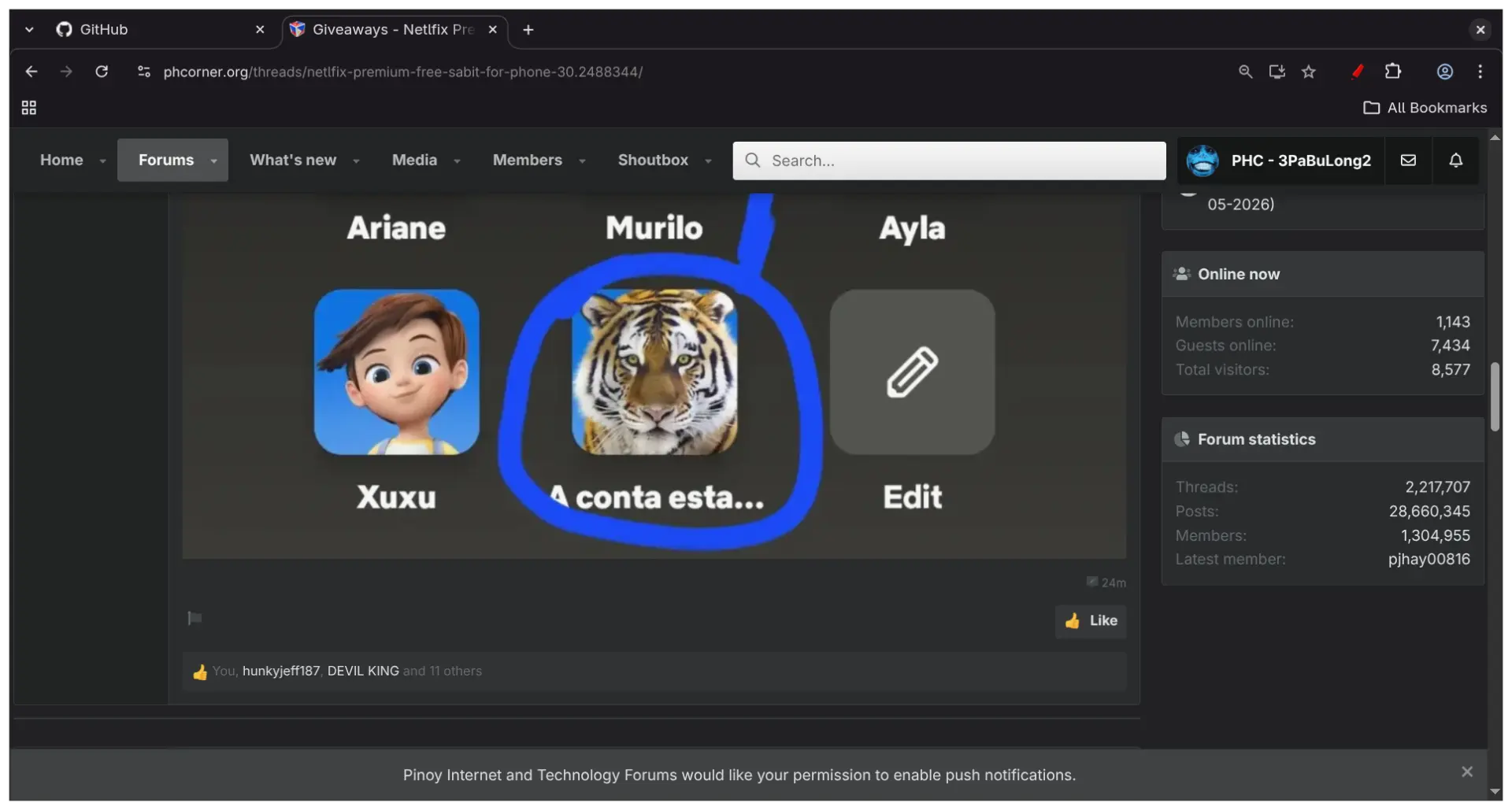
Task: Open the forum inbox envelope icon
Action: [x=1408, y=161]
